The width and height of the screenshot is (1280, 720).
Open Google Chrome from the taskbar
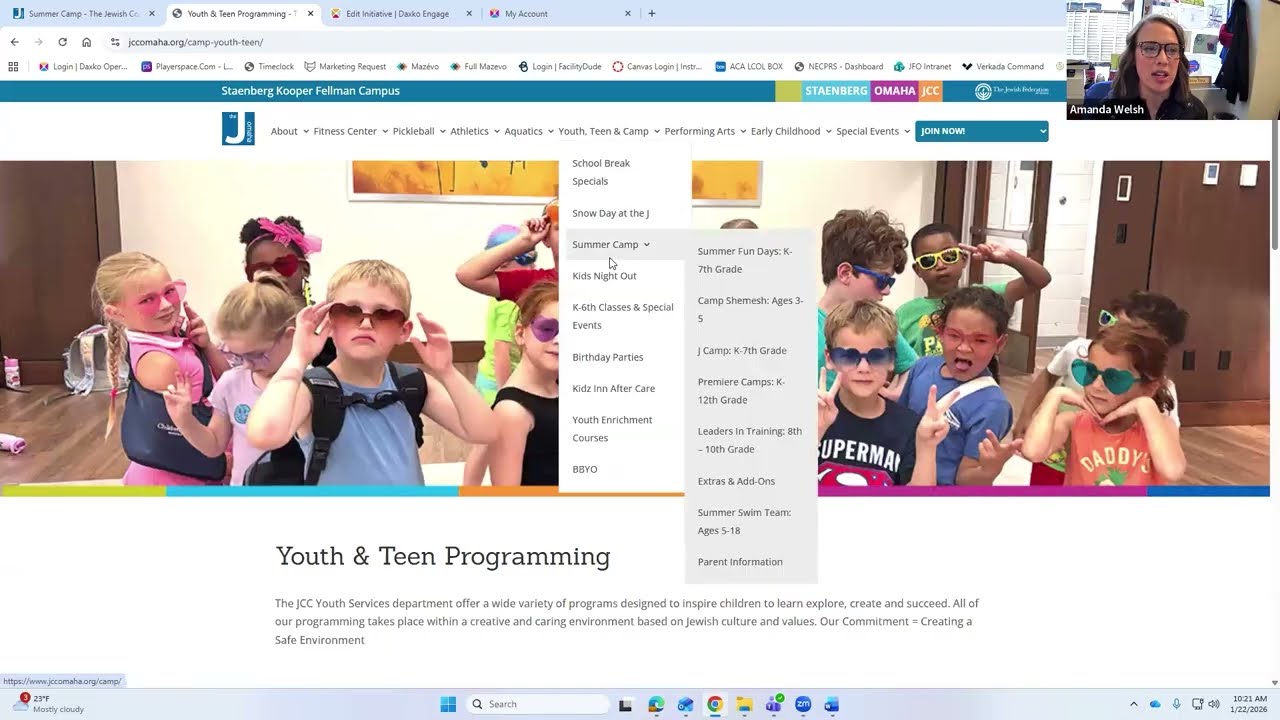click(x=715, y=704)
